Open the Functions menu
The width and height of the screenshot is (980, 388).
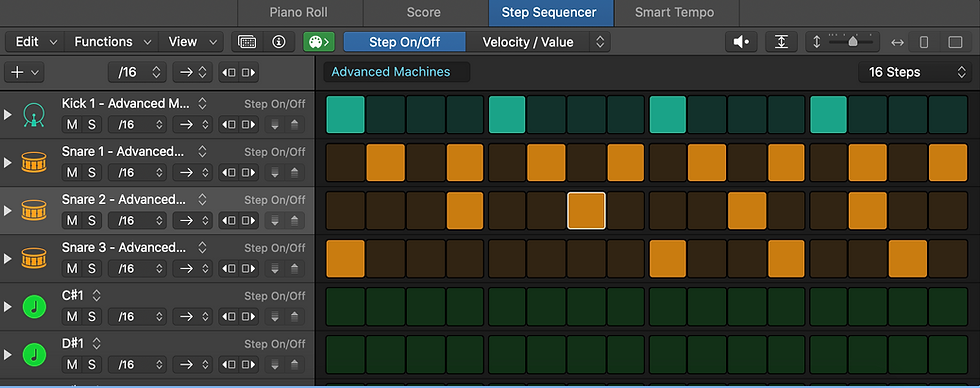112,42
